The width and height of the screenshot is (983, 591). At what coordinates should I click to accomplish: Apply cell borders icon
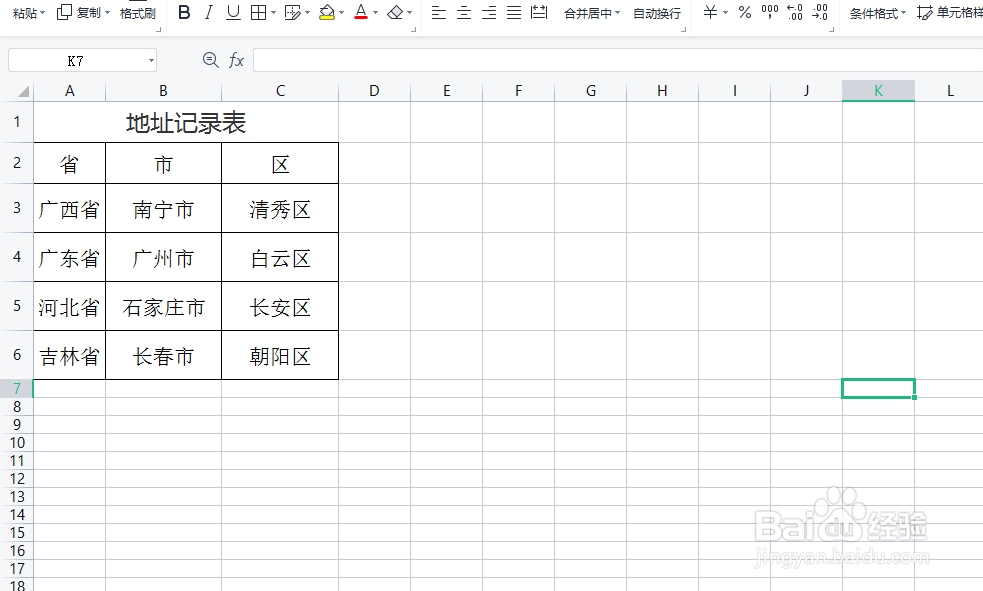(x=258, y=12)
